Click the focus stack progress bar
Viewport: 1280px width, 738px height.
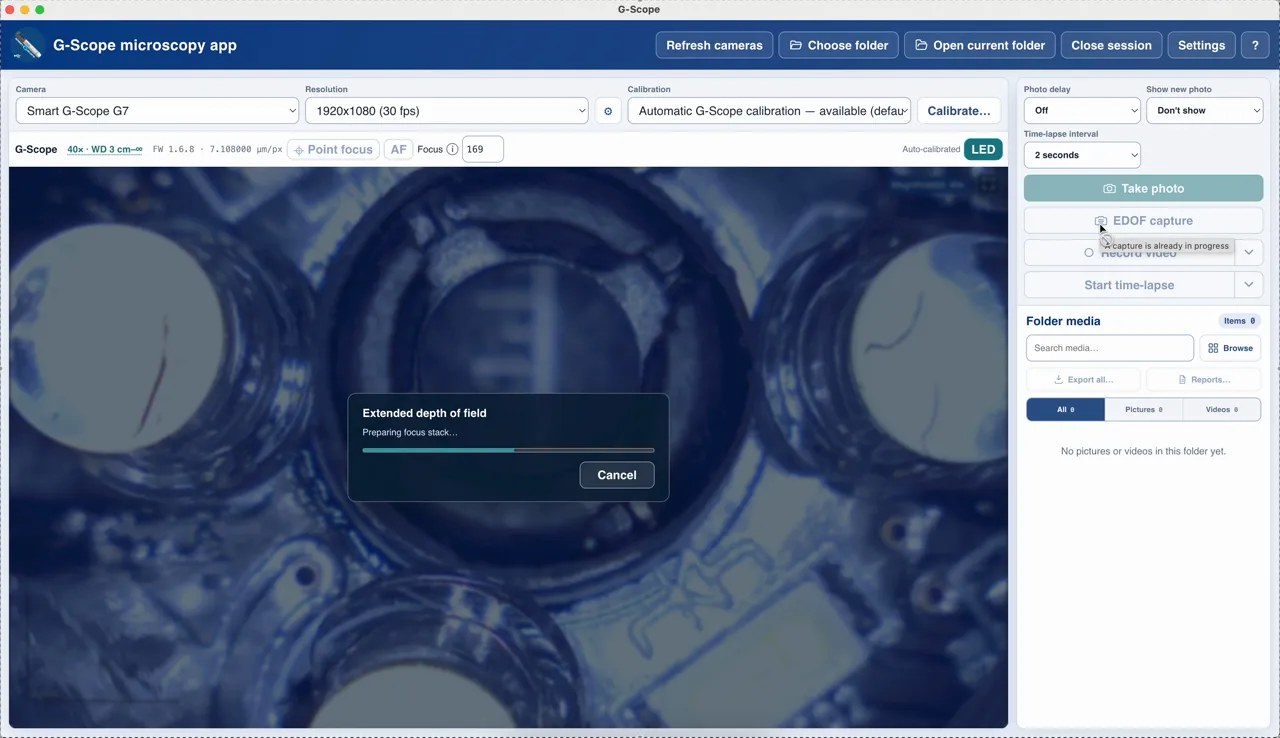pos(508,450)
